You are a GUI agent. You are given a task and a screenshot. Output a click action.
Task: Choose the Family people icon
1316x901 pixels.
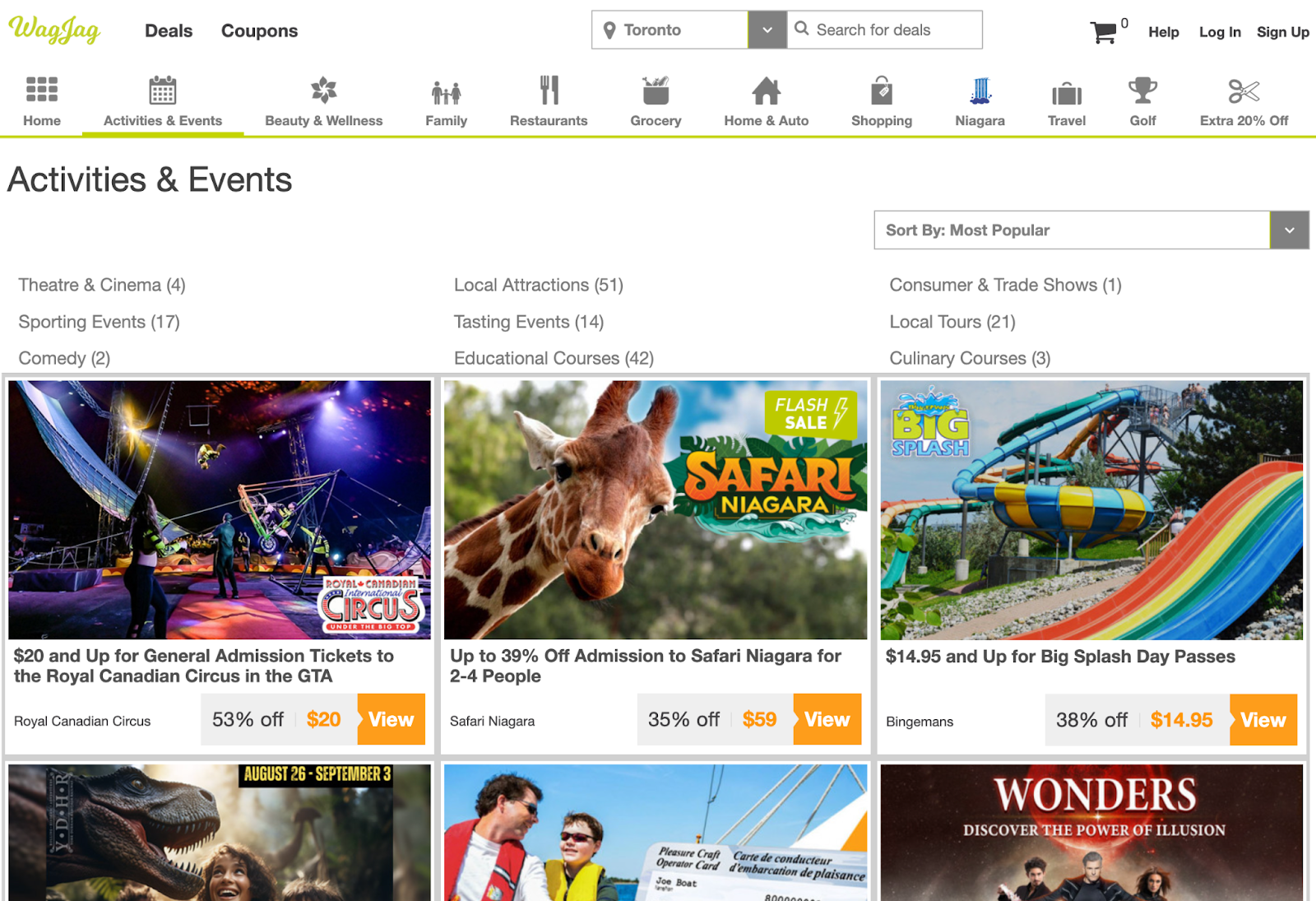pos(447,92)
